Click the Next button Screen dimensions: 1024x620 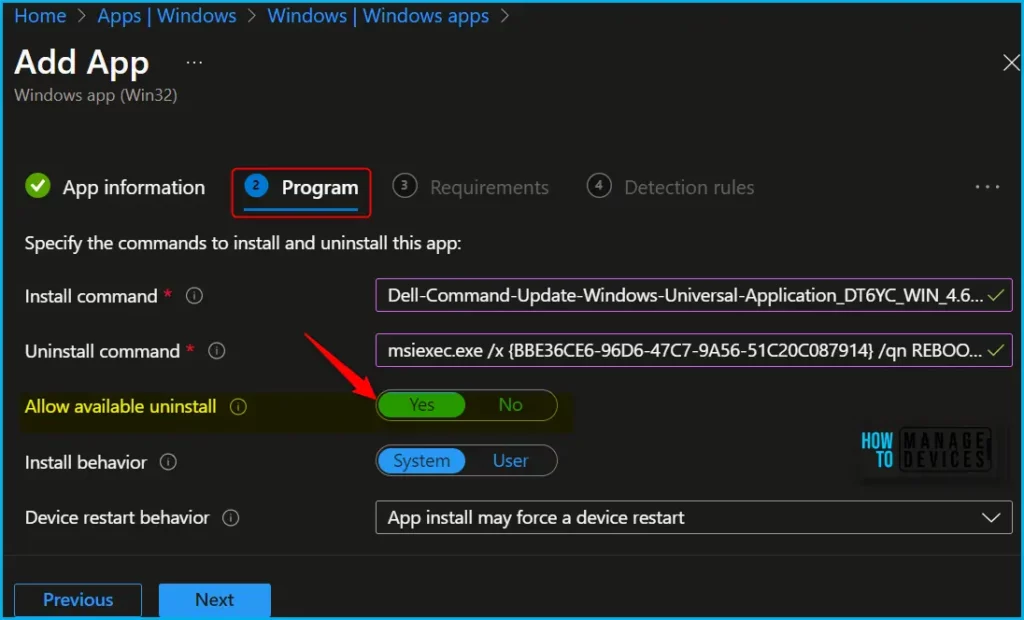click(x=214, y=600)
